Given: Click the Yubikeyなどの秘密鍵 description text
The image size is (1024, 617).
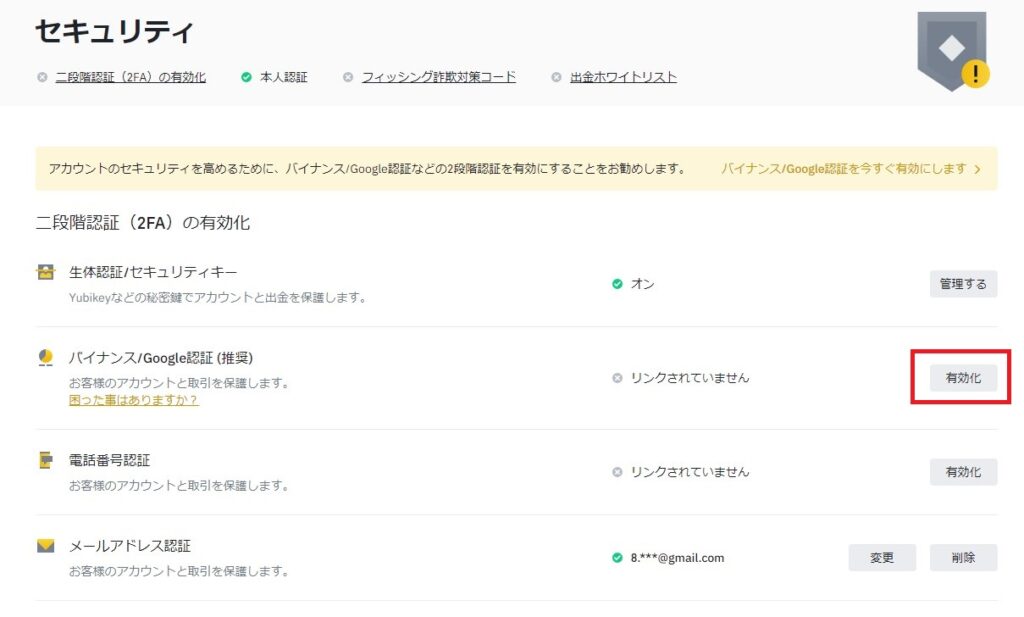Looking at the screenshot, I should tap(217, 298).
